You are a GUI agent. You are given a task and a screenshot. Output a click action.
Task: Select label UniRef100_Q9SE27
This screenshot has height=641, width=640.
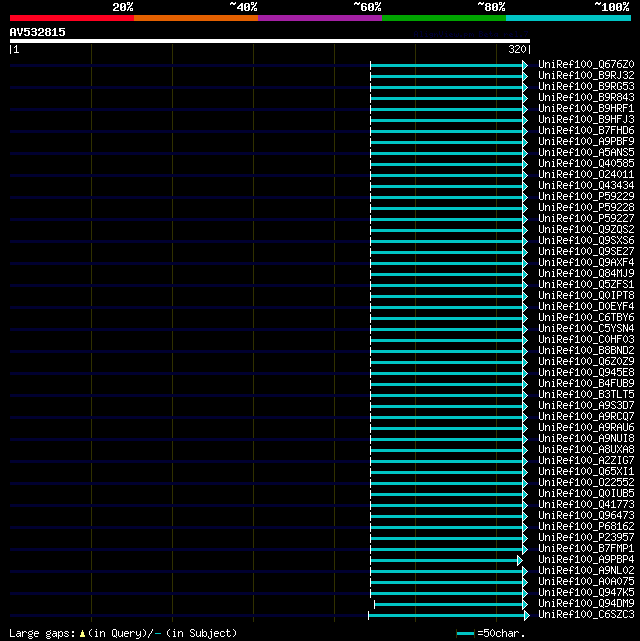pyautogui.click(x=586, y=251)
